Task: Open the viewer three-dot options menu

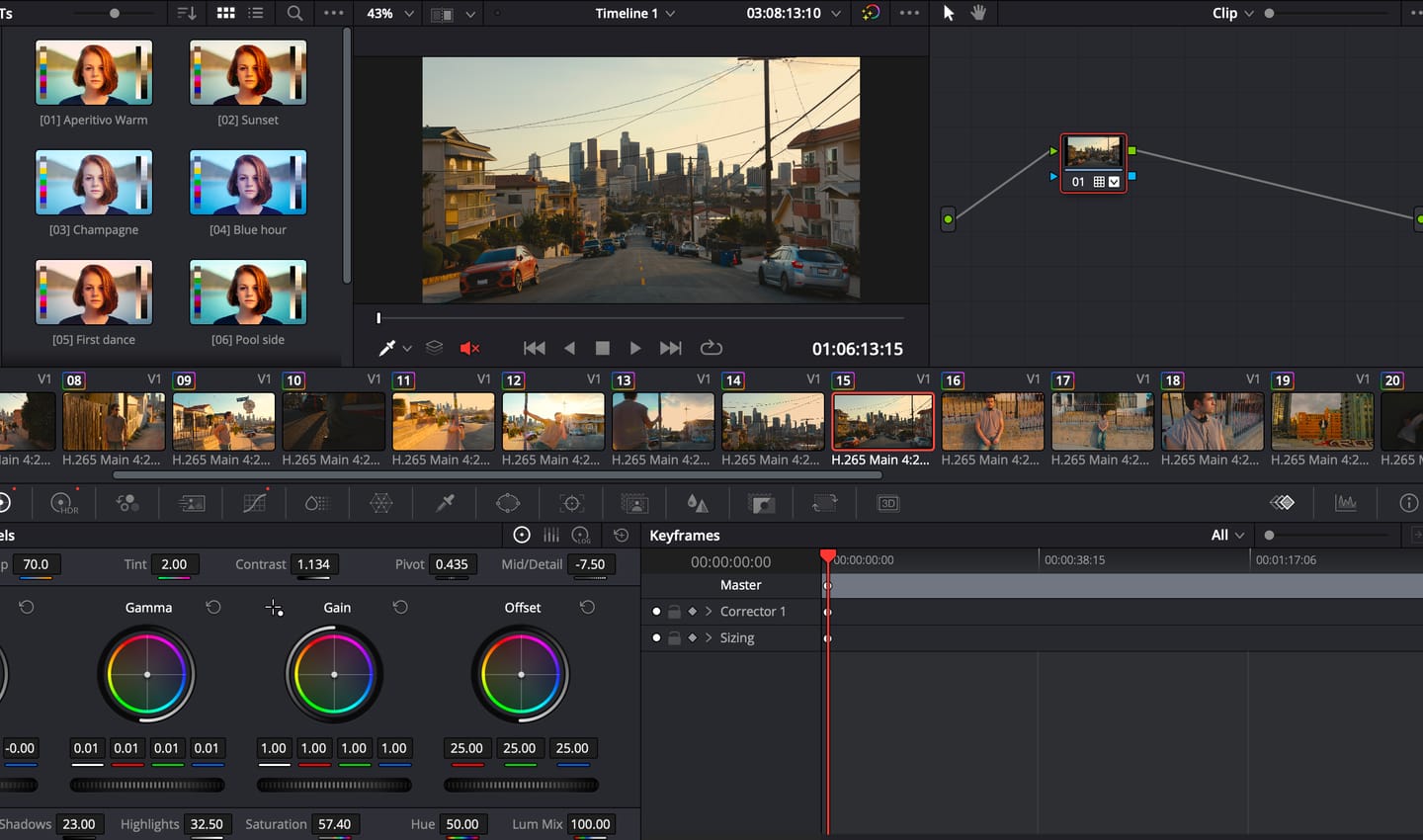Action: click(909, 13)
